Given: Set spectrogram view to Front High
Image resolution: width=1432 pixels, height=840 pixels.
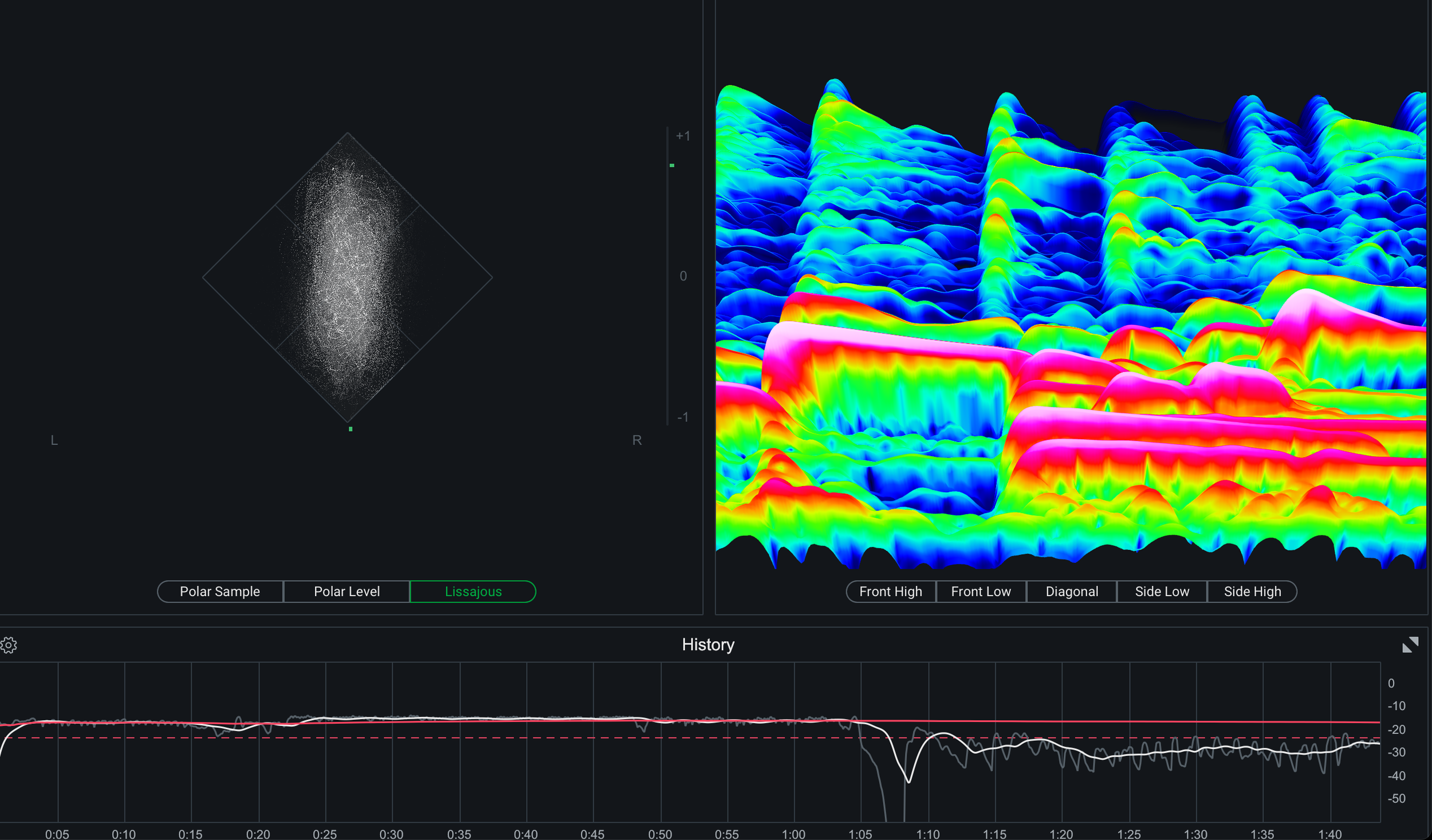Looking at the screenshot, I should coord(890,591).
